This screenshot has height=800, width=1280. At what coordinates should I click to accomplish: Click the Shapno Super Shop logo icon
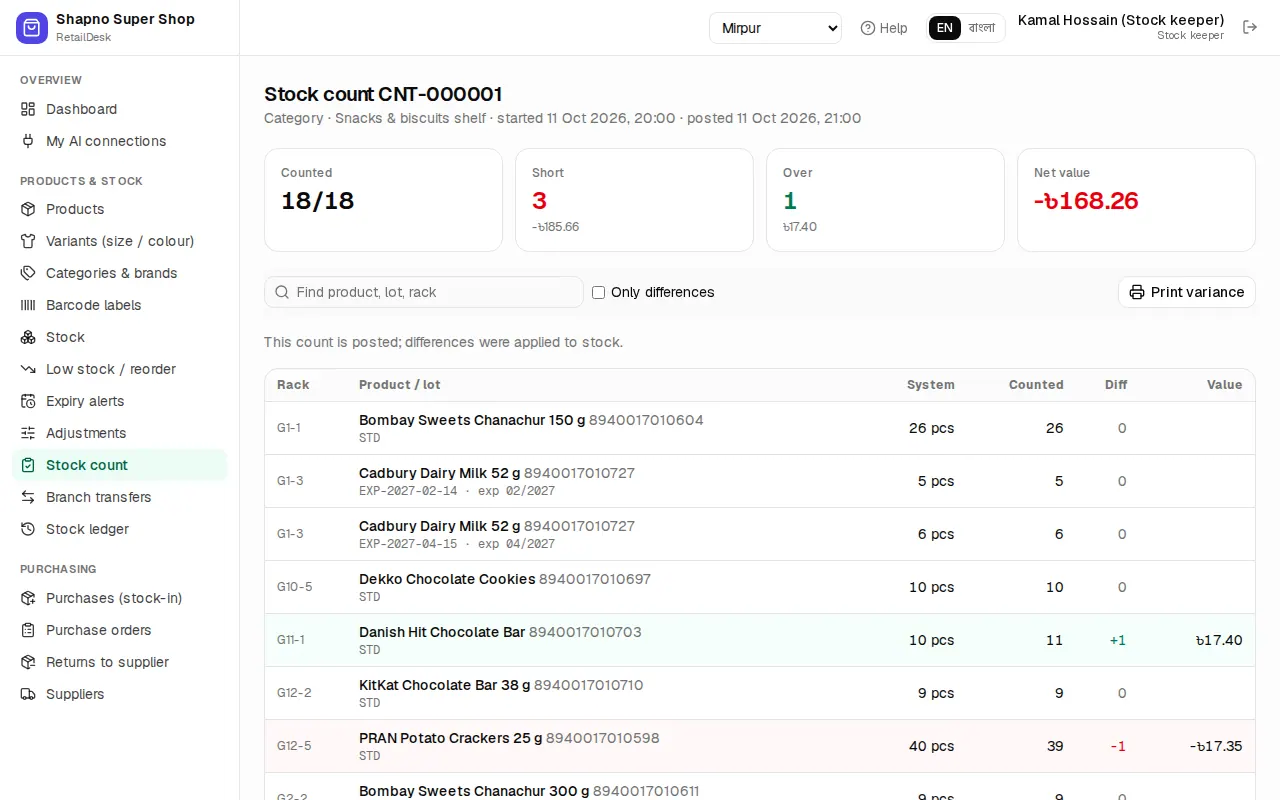click(32, 28)
